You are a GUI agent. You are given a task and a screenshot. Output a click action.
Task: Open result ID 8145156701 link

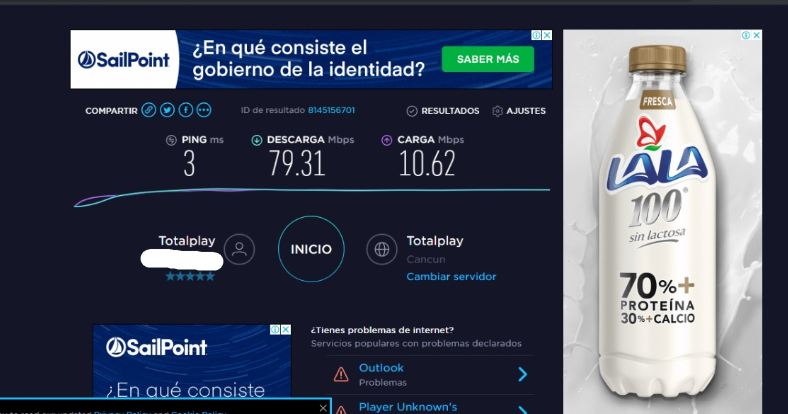(331, 111)
